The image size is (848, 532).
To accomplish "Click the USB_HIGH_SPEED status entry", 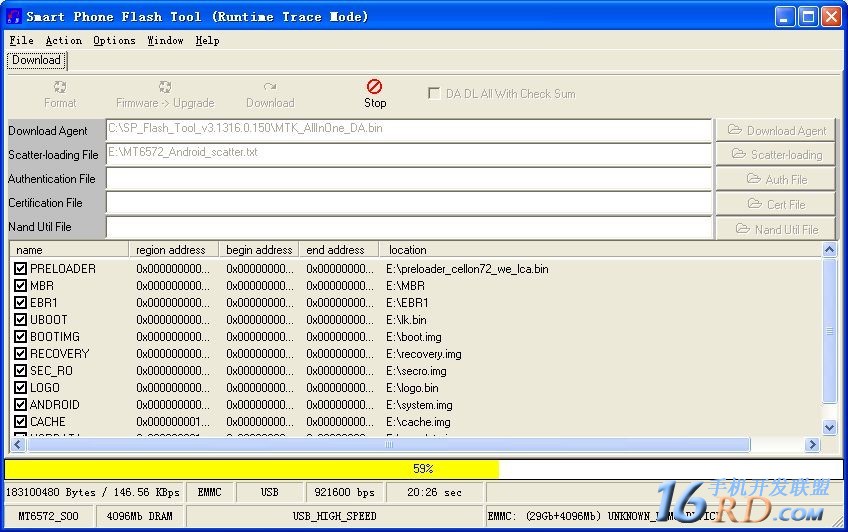I will [x=334, y=516].
